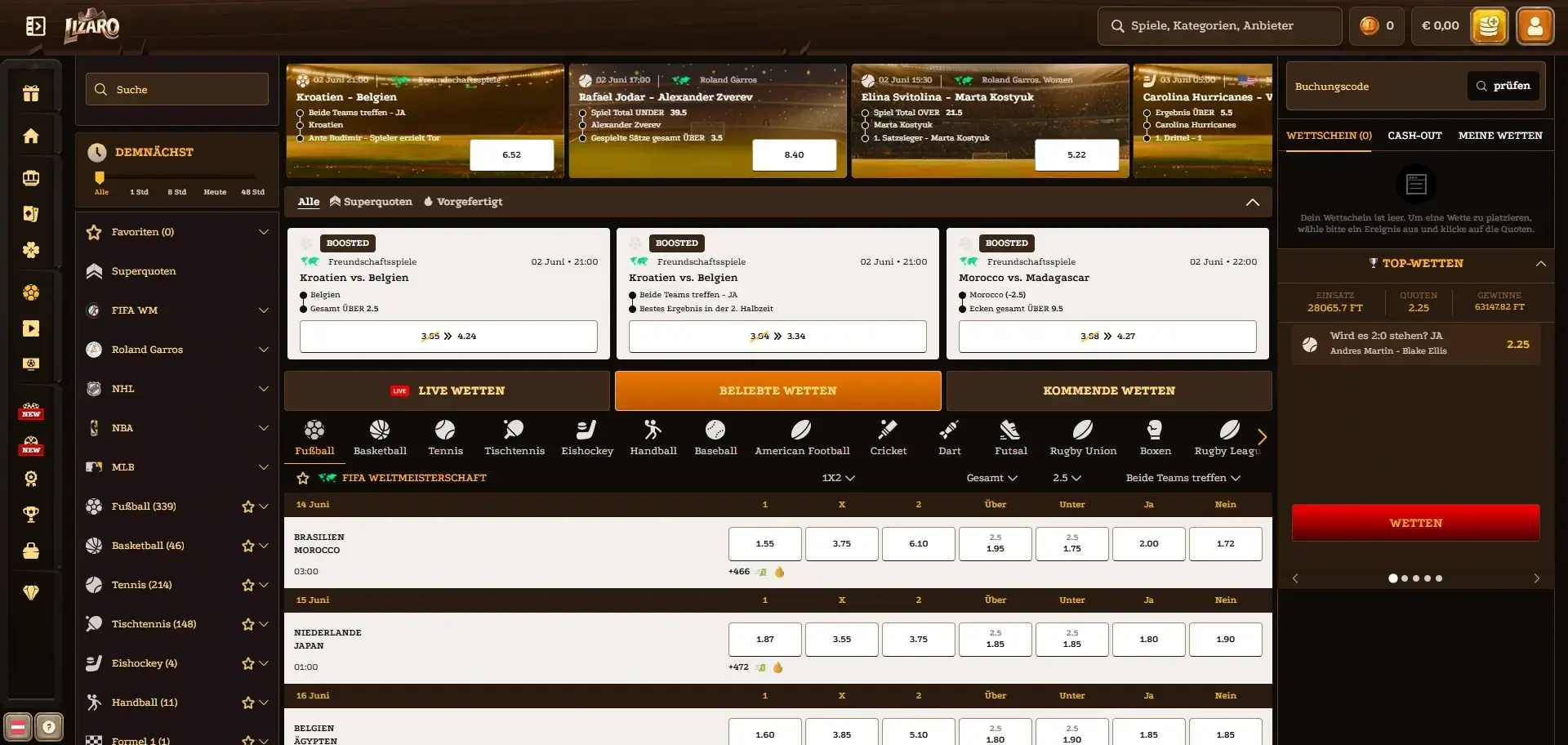Go to next Top-Wetten slide arrow
1568x745 pixels.
pos(1536,578)
